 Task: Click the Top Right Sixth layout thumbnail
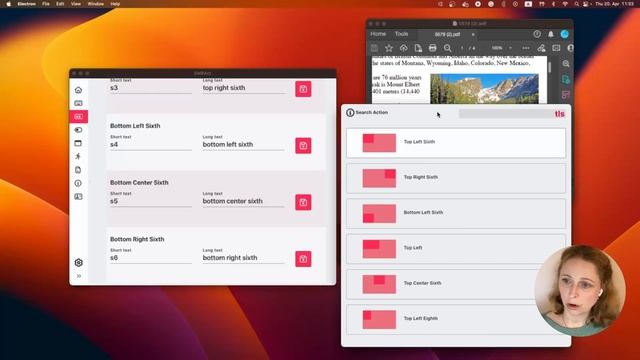(379, 178)
